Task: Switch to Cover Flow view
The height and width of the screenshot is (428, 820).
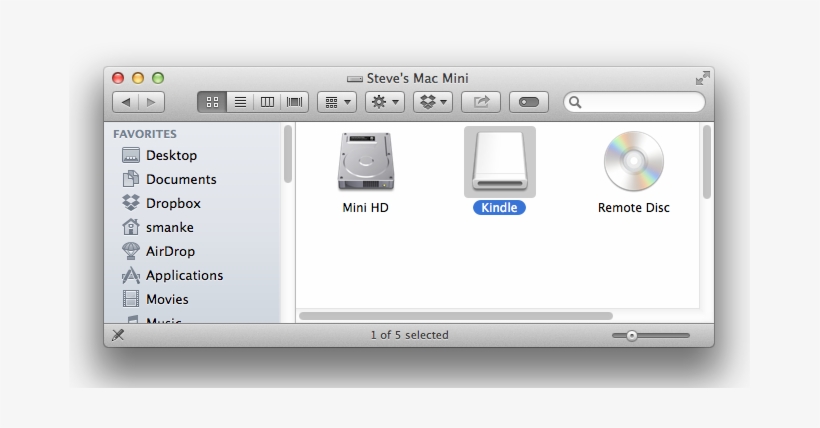Action: pyautogui.click(x=294, y=102)
